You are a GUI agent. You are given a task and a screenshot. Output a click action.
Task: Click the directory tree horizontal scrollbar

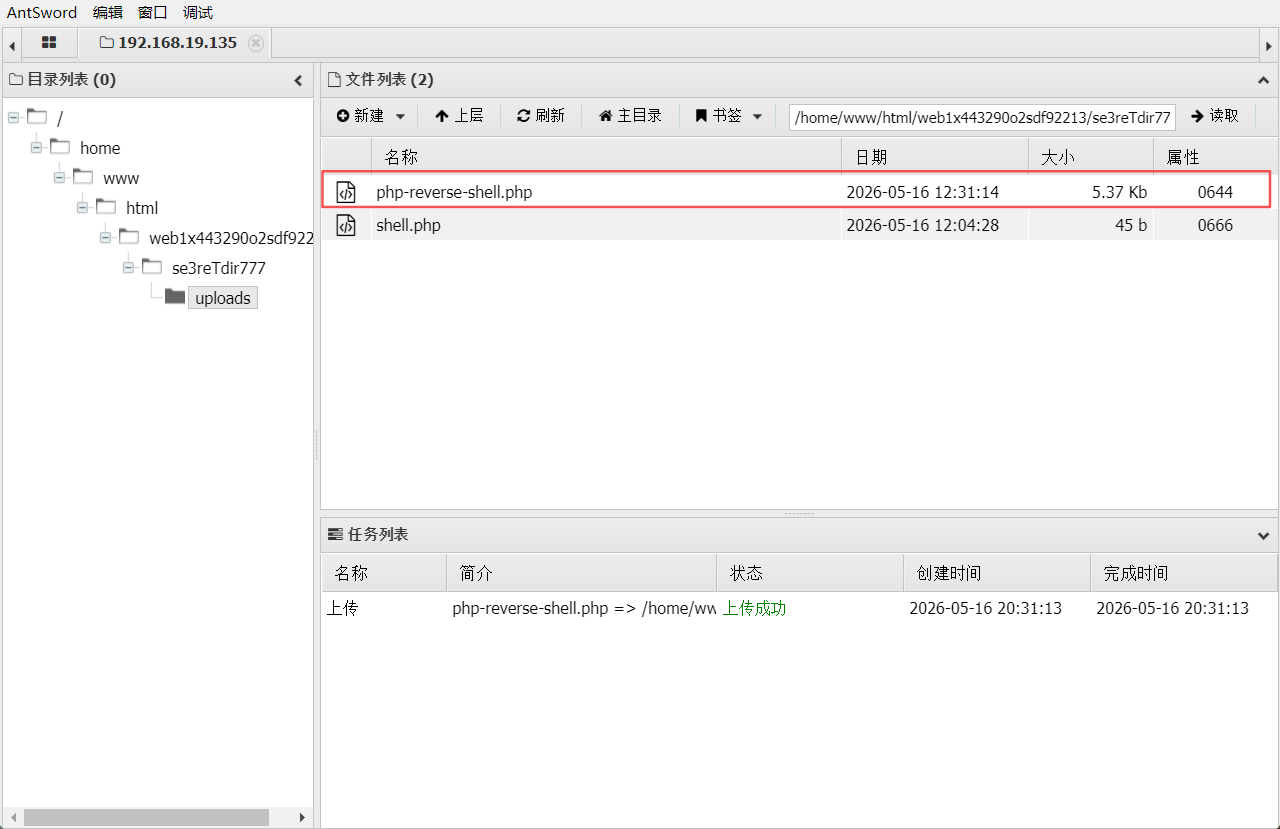(x=146, y=817)
